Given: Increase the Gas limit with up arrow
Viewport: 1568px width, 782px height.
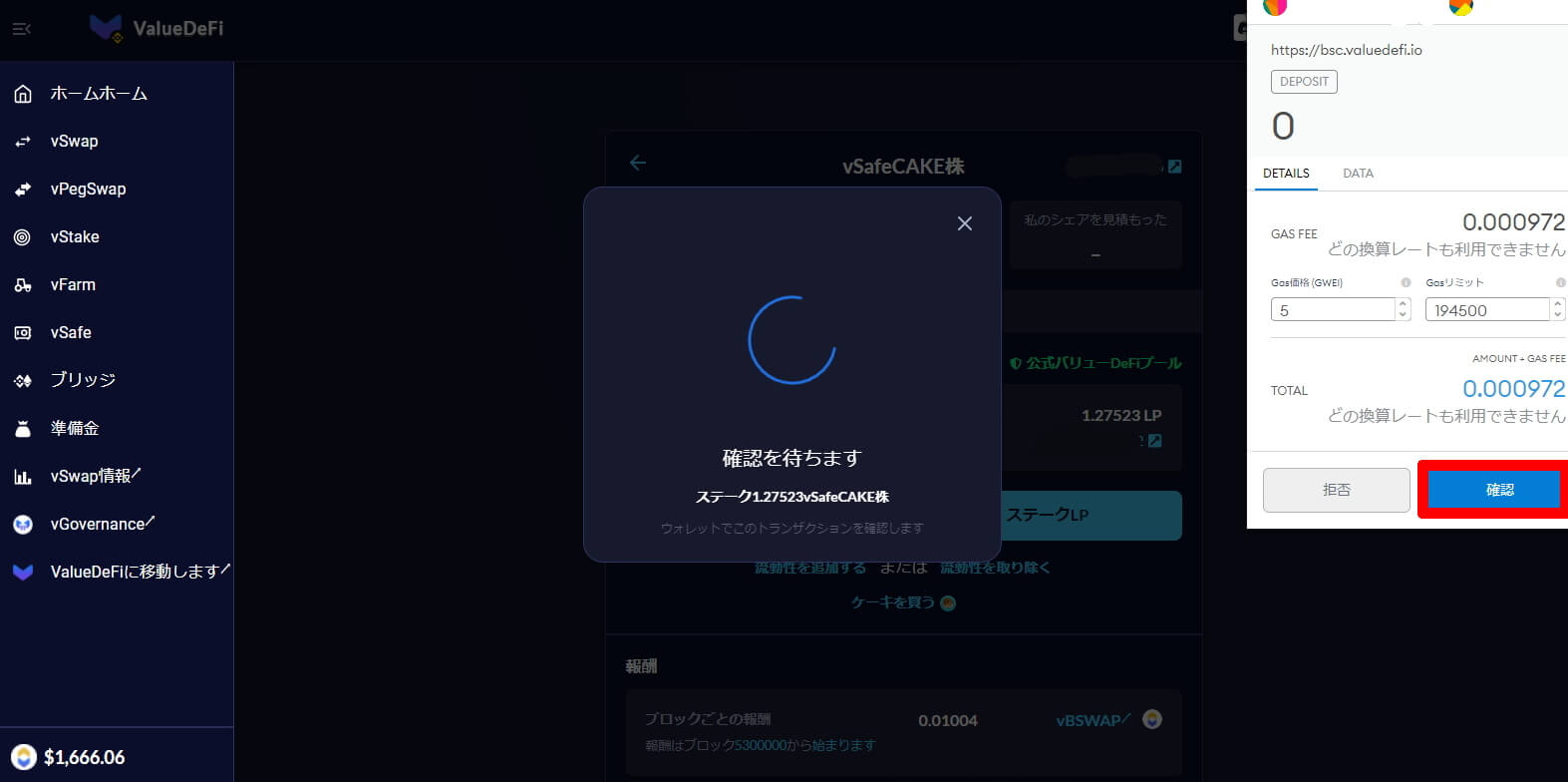Looking at the screenshot, I should [1558, 304].
